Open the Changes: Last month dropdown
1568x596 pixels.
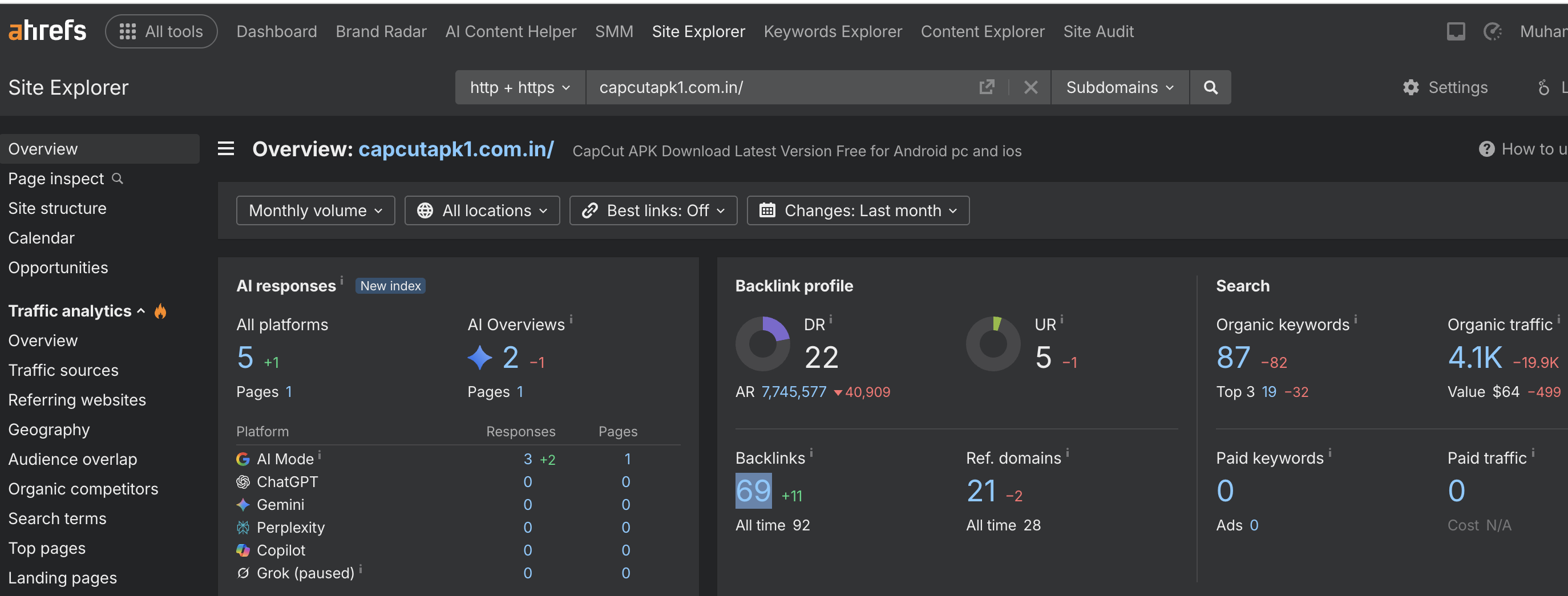[858, 210]
